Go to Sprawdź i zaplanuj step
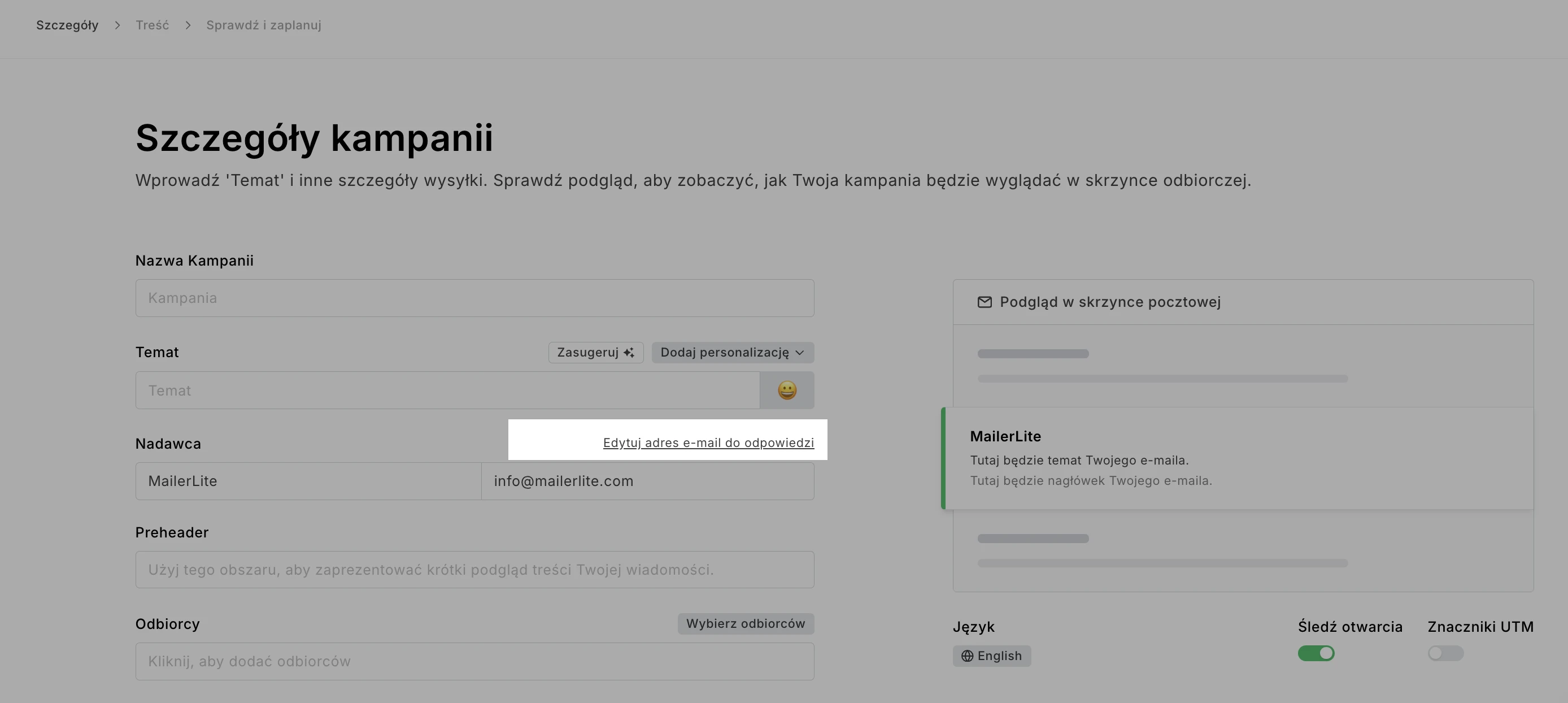Viewport: 1568px width, 703px height. [x=264, y=25]
